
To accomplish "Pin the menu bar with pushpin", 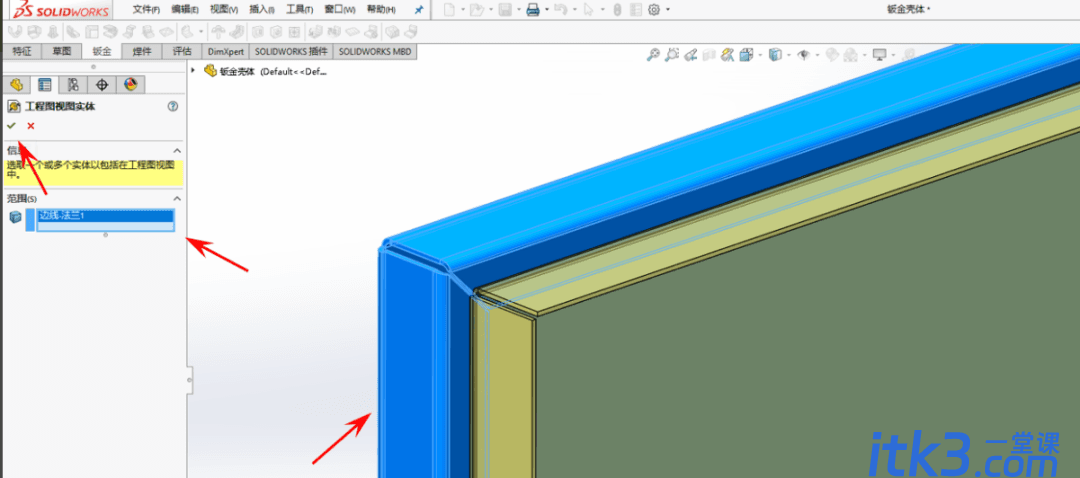I will click(418, 10).
